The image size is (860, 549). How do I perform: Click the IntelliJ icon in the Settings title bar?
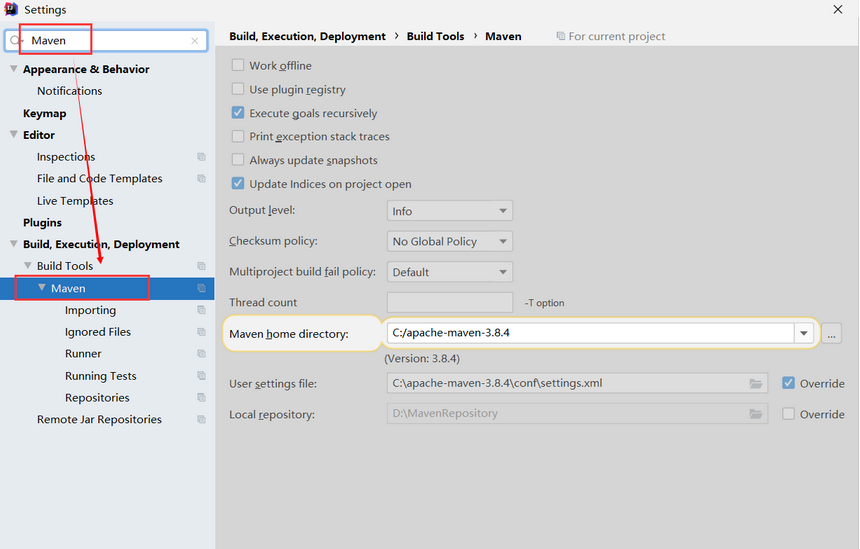11,9
